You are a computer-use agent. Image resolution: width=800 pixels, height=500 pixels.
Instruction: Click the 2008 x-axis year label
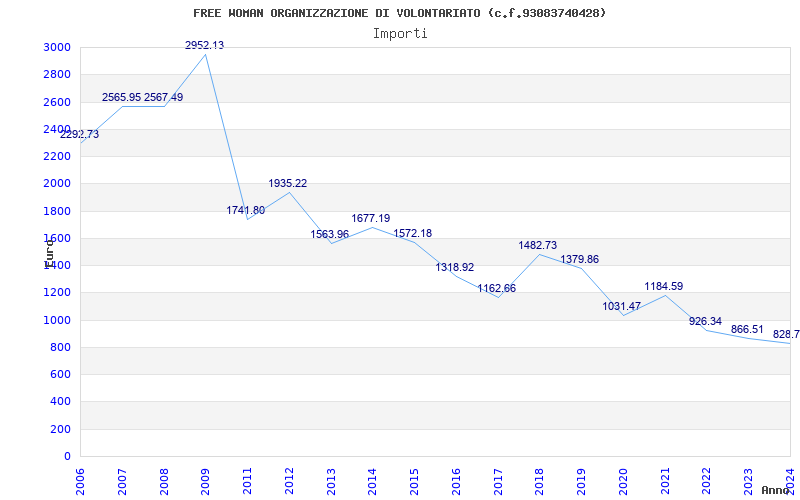click(x=164, y=482)
